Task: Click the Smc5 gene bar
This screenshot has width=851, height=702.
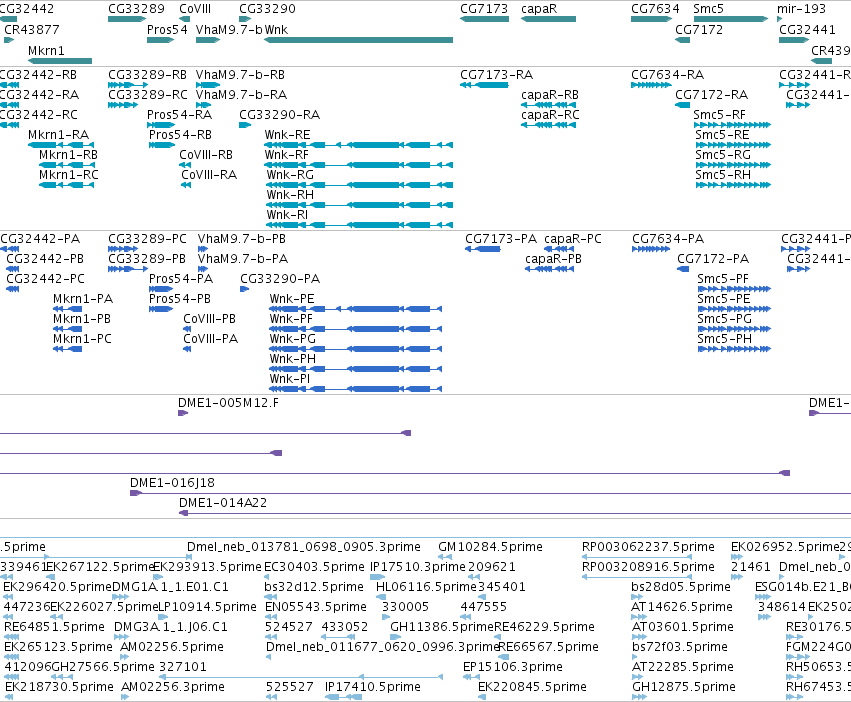Action: click(x=731, y=19)
